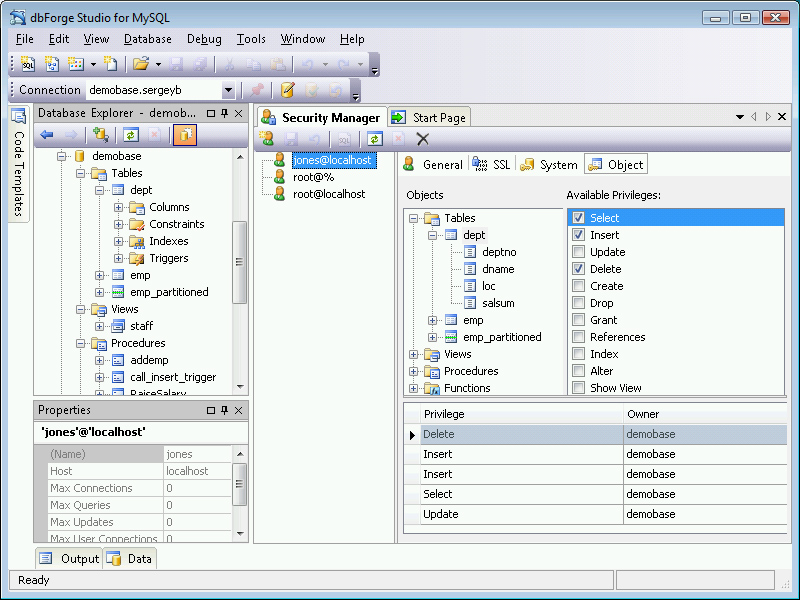This screenshot has height=600, width=800.
Task: Open the Data panel tab
Action: point(130,559)
